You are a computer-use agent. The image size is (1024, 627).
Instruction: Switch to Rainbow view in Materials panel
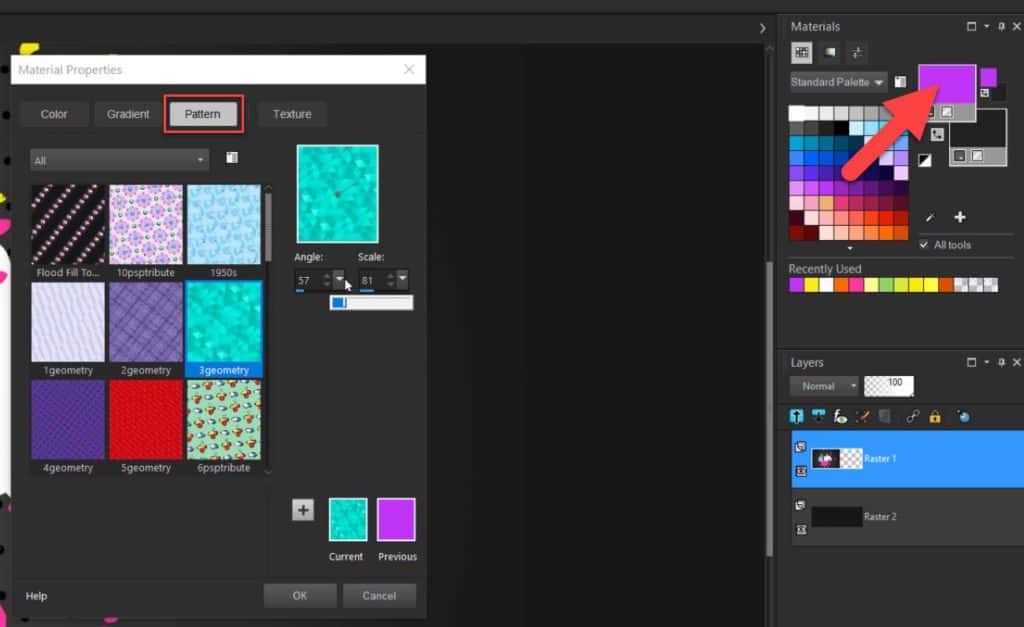point(830,52)
